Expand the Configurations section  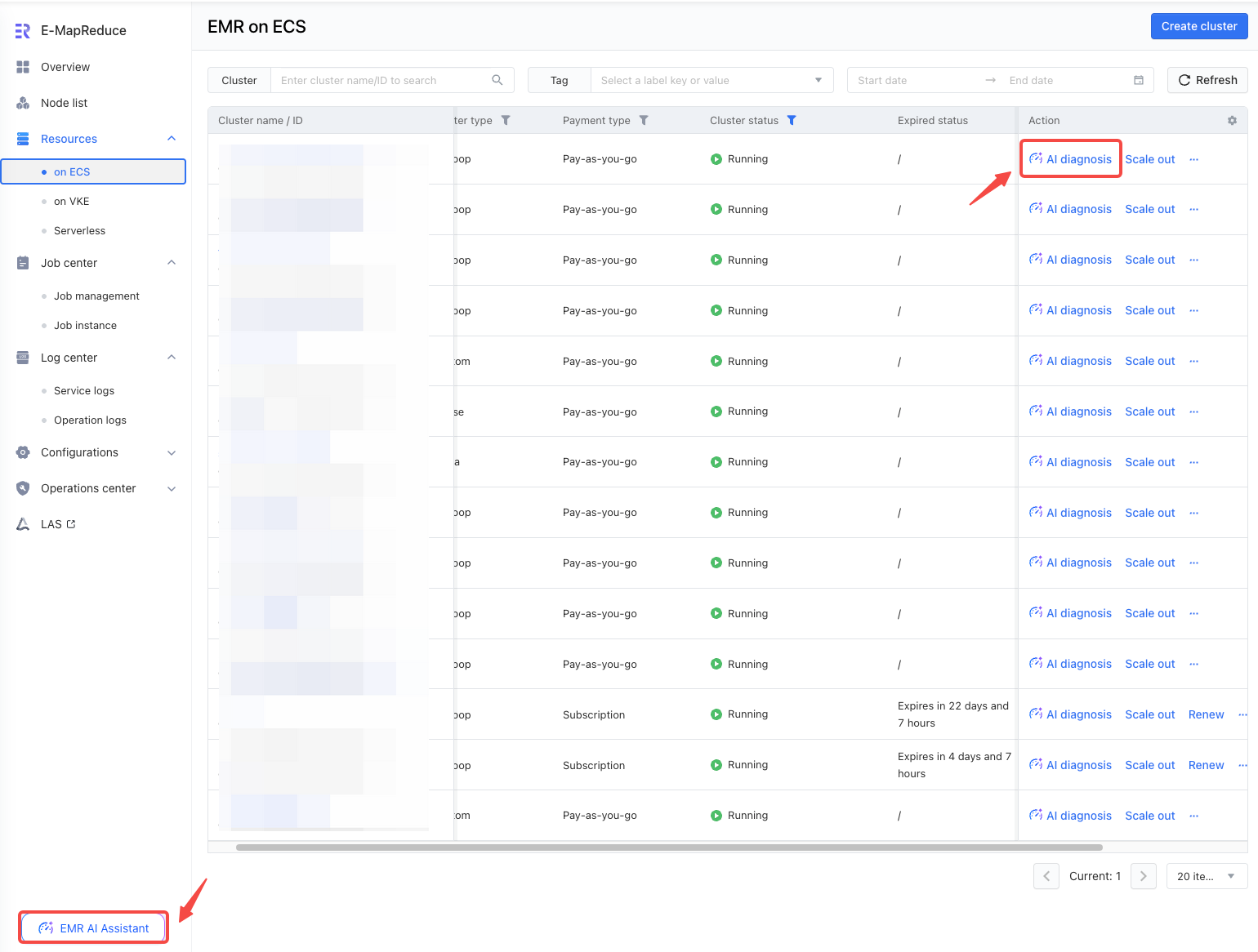tap(172, 452)
